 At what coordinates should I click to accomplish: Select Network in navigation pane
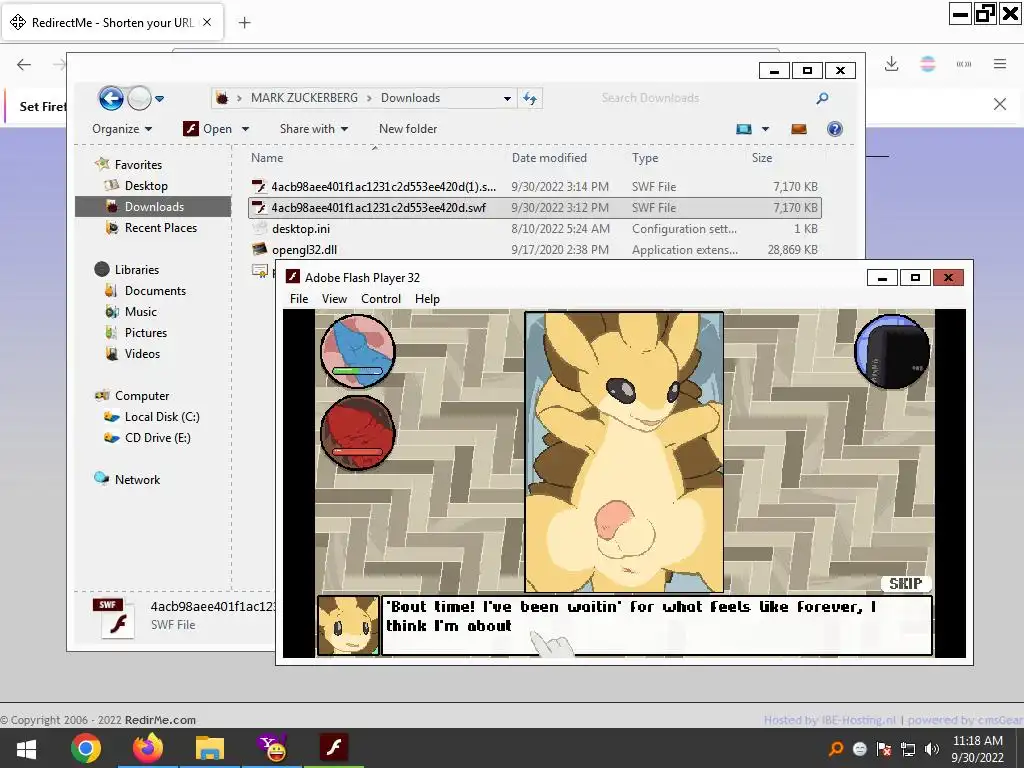[137, 479]
